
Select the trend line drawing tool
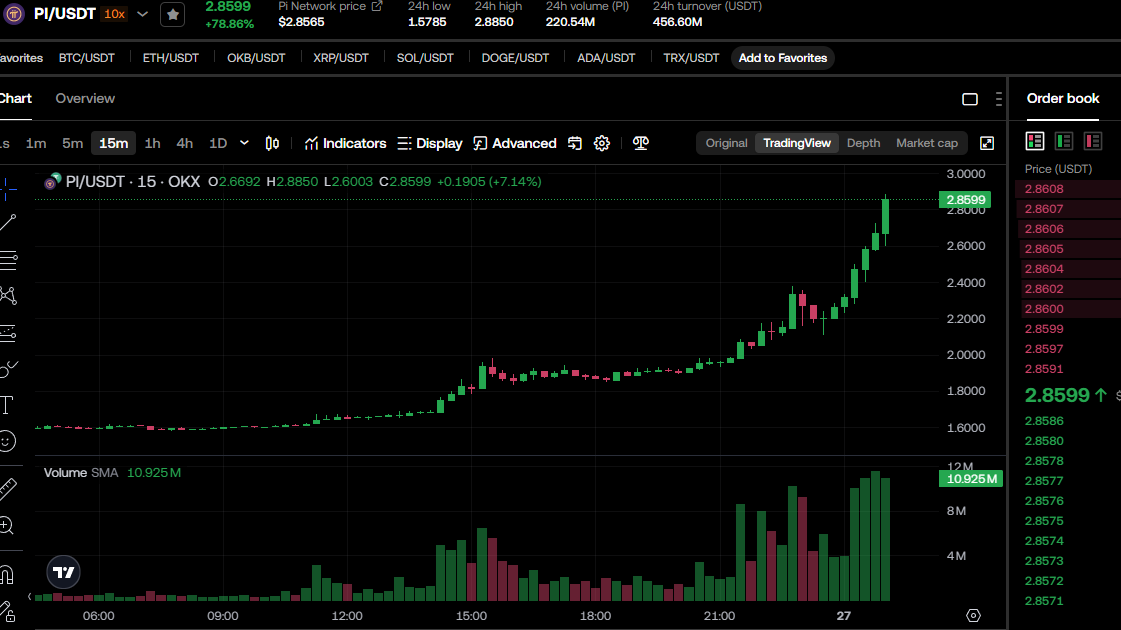pyautogui.click(x=8, y=222)
